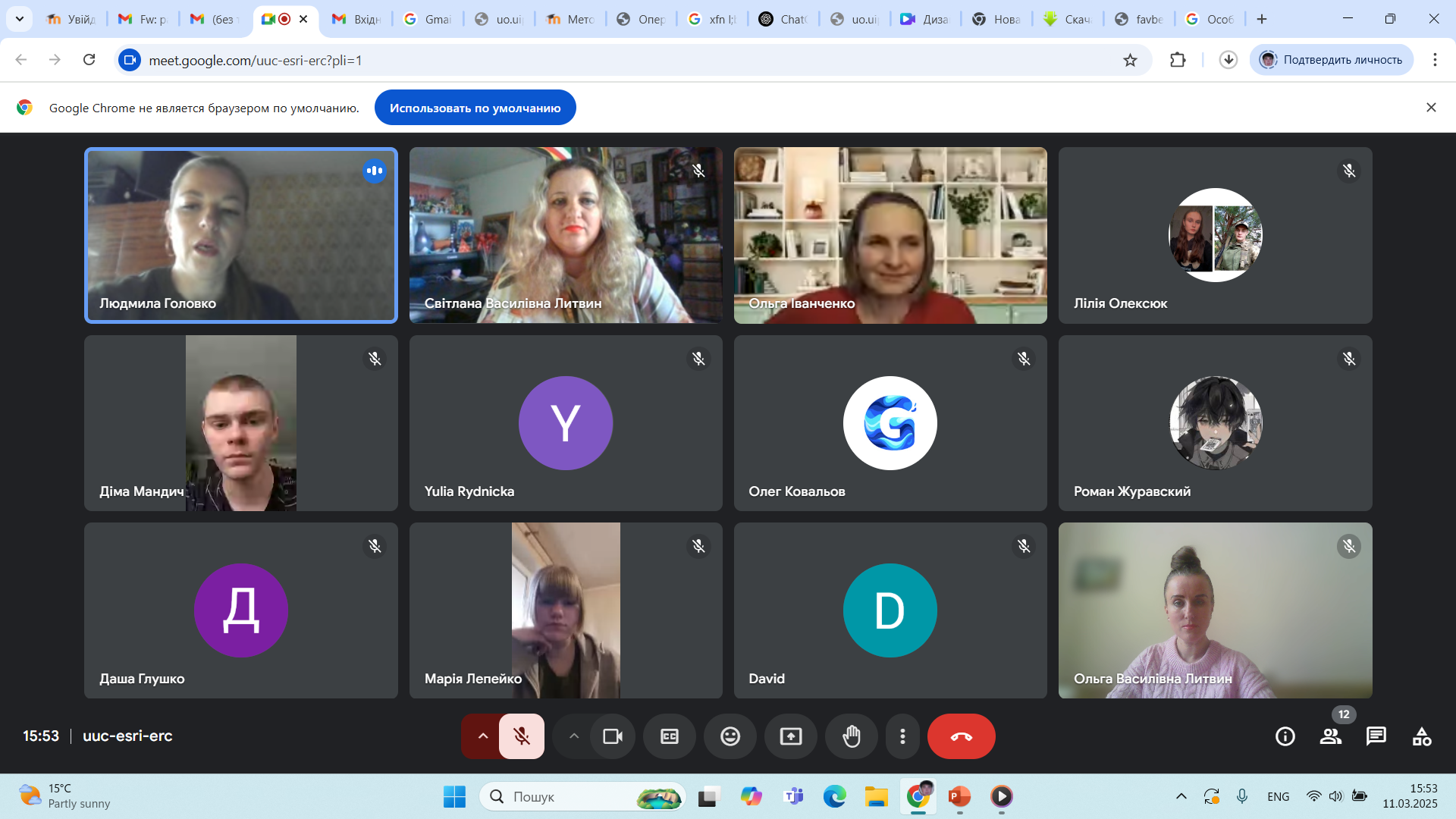Click Ольга Іванченко video tile

890,235
